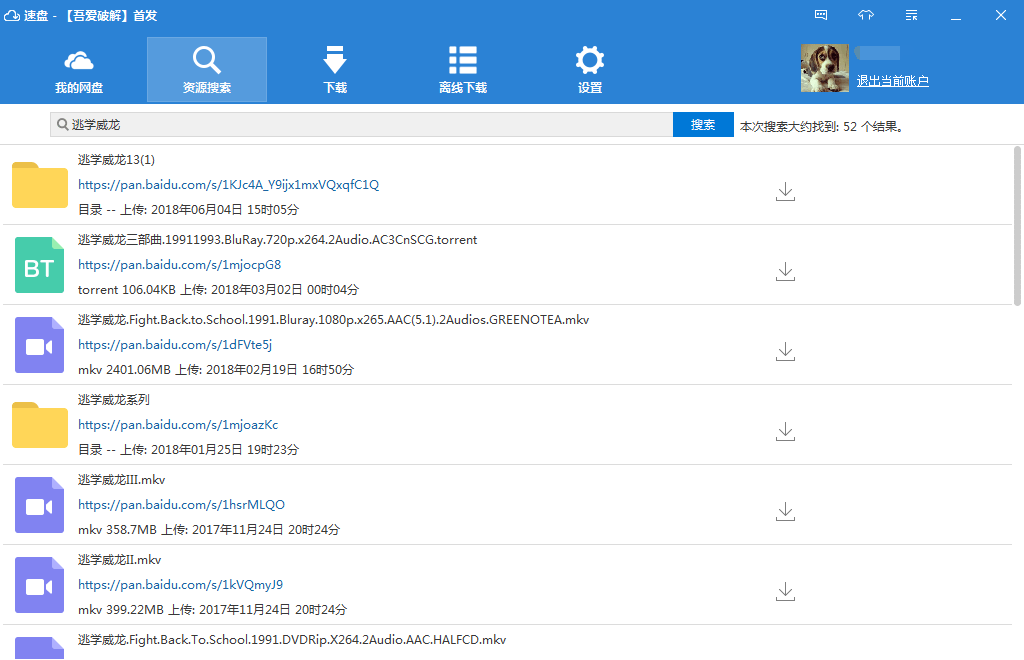The image size is (1024, 660).
Task: Download 逃学威龙III.mkv
Action: [x=785, y=511]
